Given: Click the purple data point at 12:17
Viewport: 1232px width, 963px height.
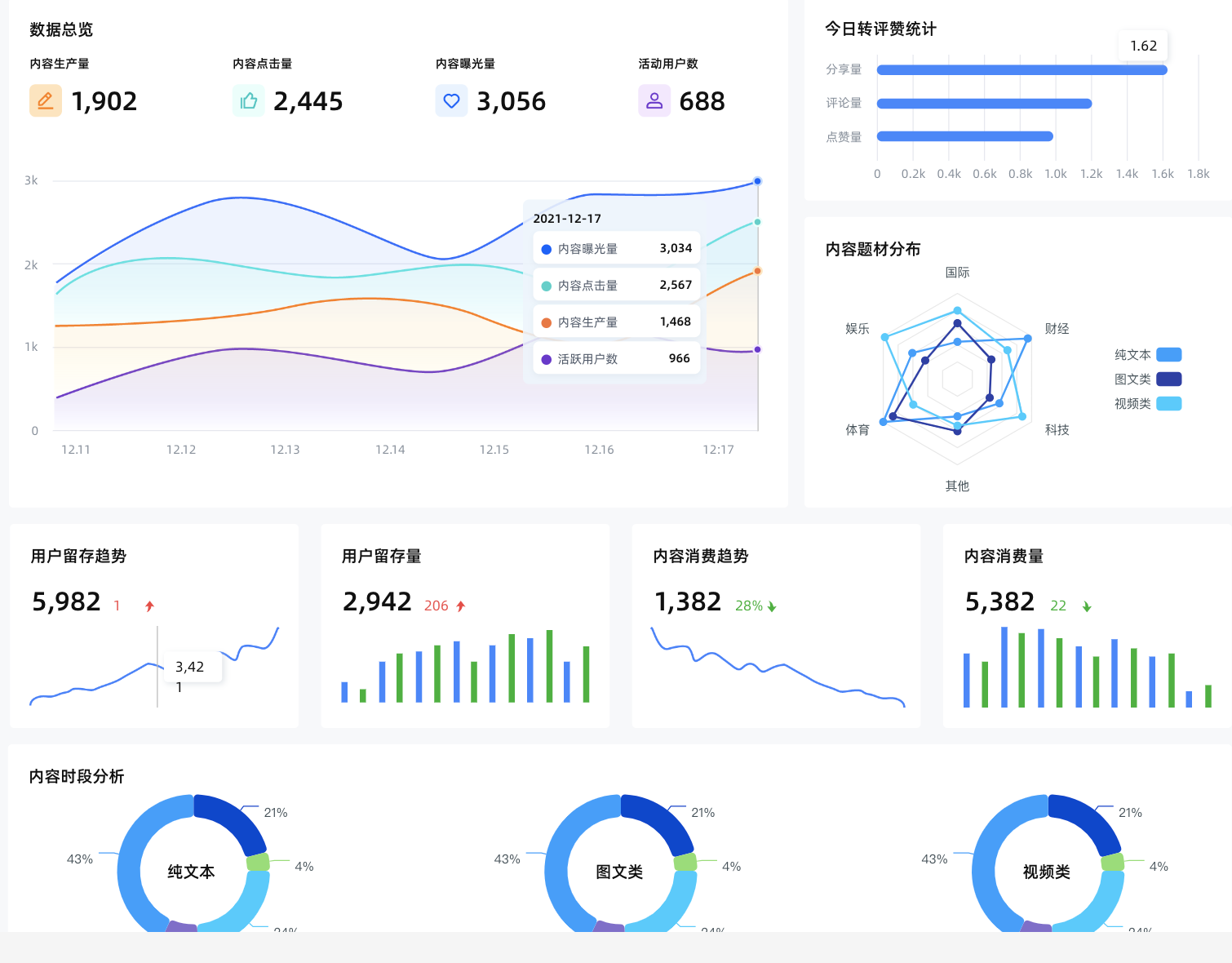Looking at the screenshot, I should 757,349.
